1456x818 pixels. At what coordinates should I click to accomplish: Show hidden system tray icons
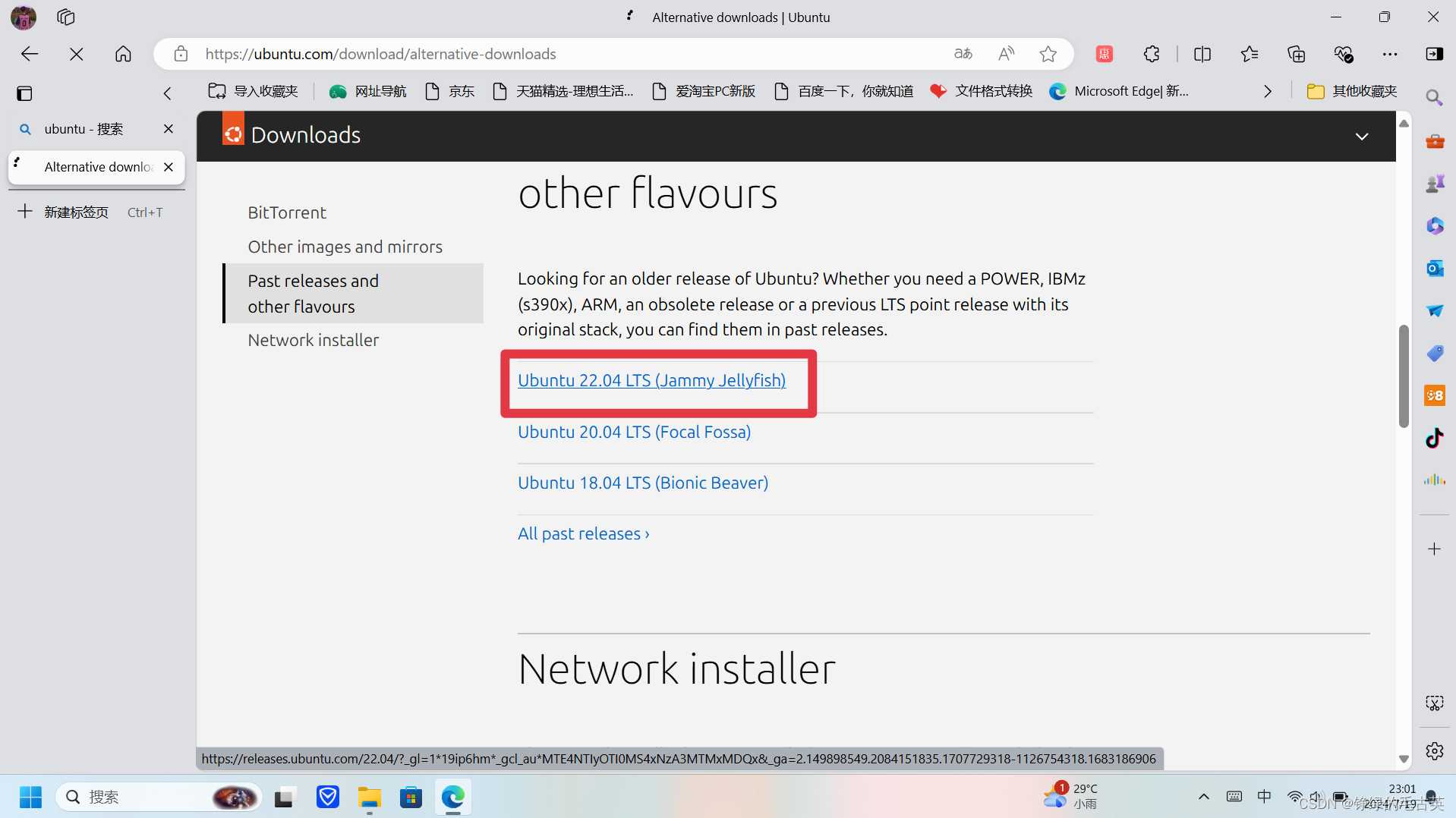1204,797
